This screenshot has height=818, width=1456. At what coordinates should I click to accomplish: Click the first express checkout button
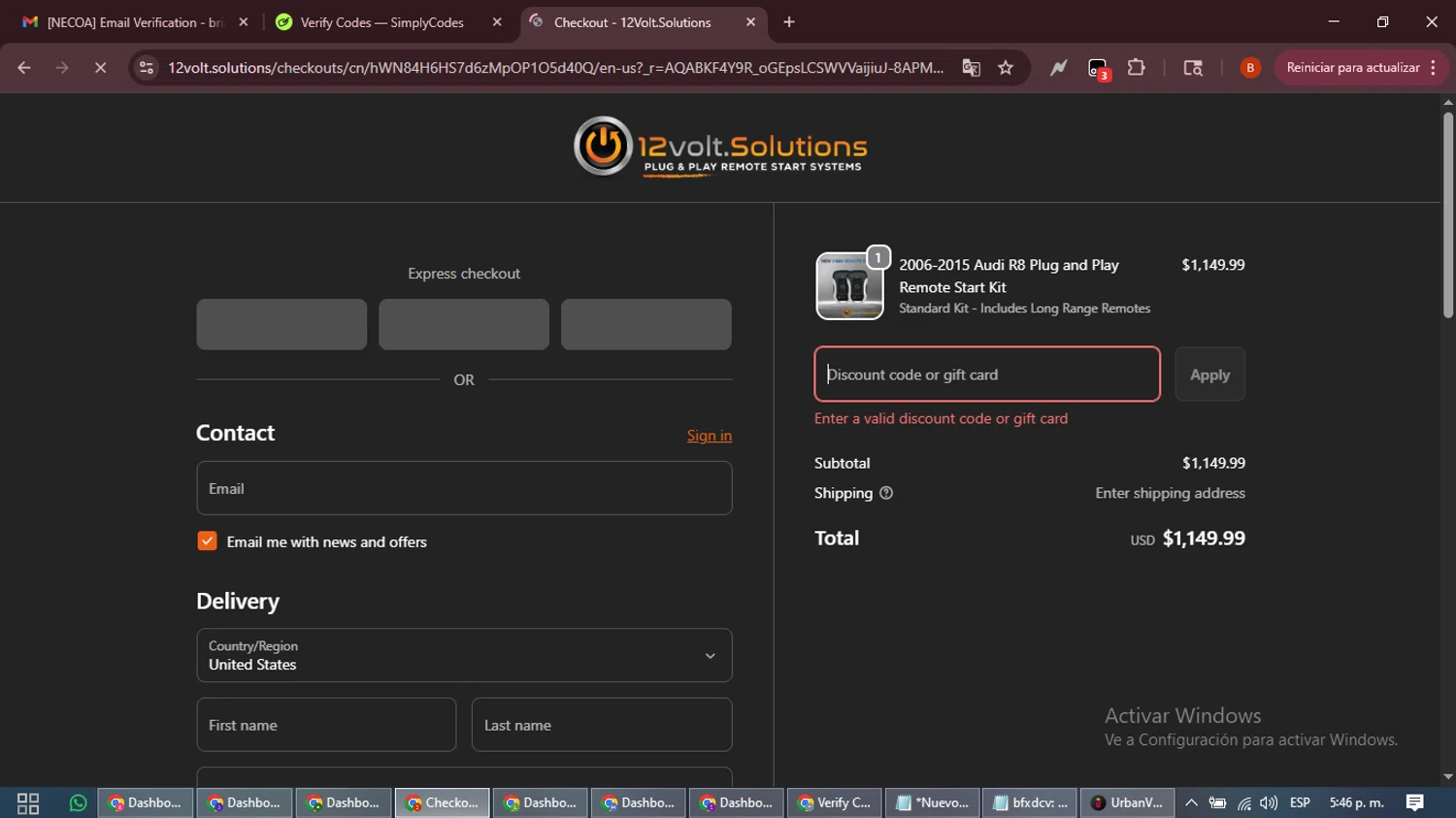(281, 324)
